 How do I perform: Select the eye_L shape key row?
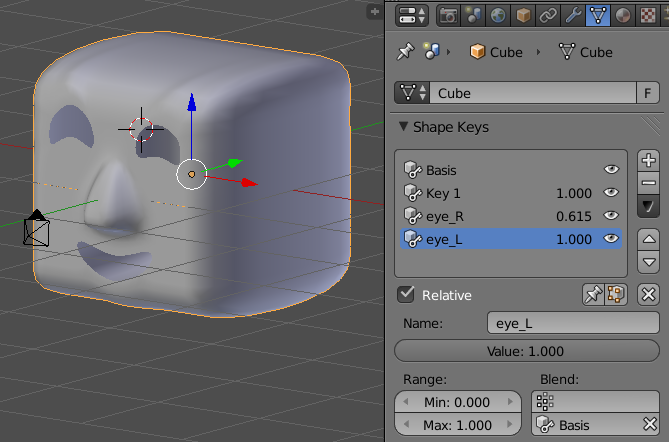click(511, 239)
